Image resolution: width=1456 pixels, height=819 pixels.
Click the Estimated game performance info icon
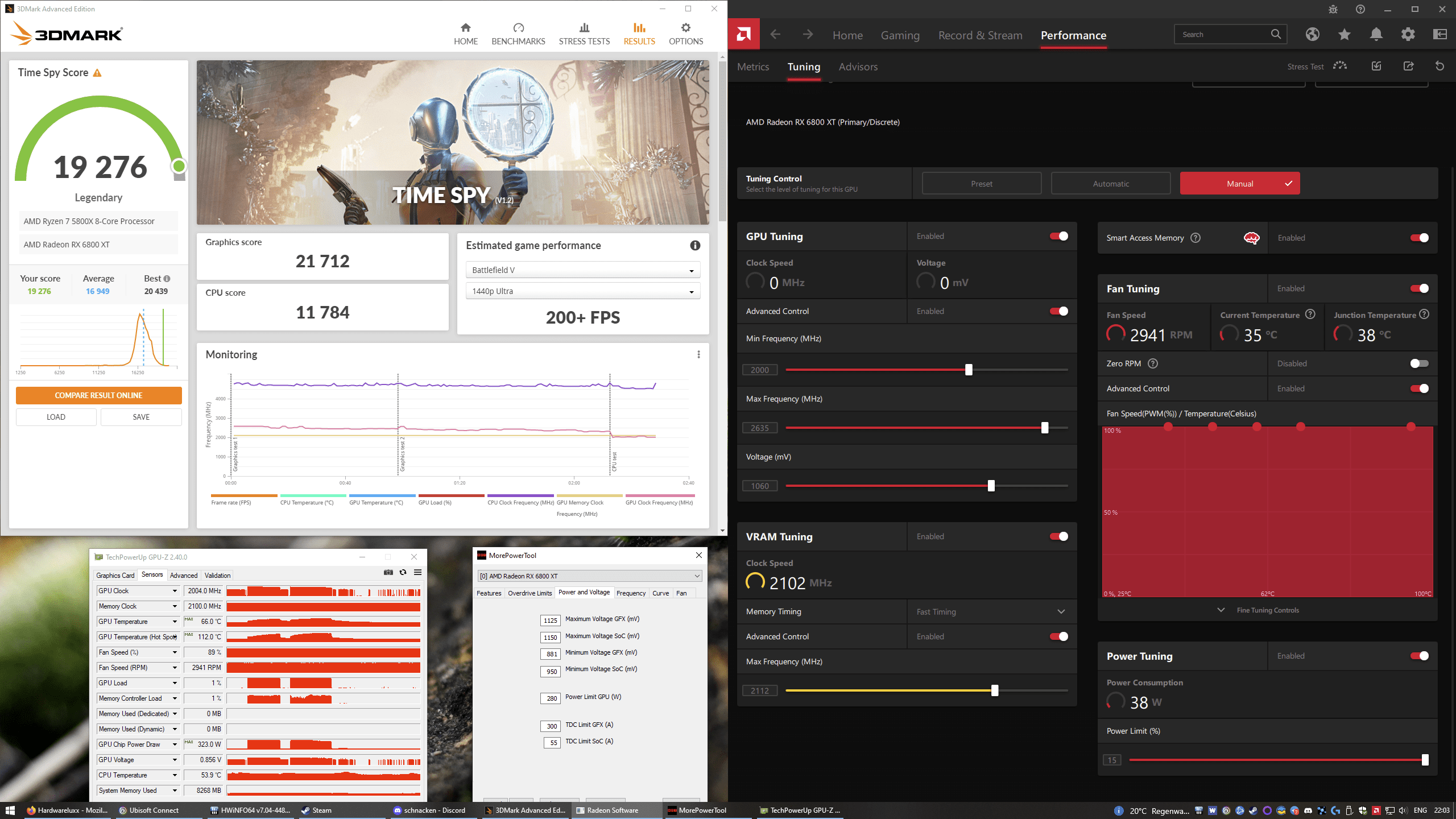(x=695, y=245)
